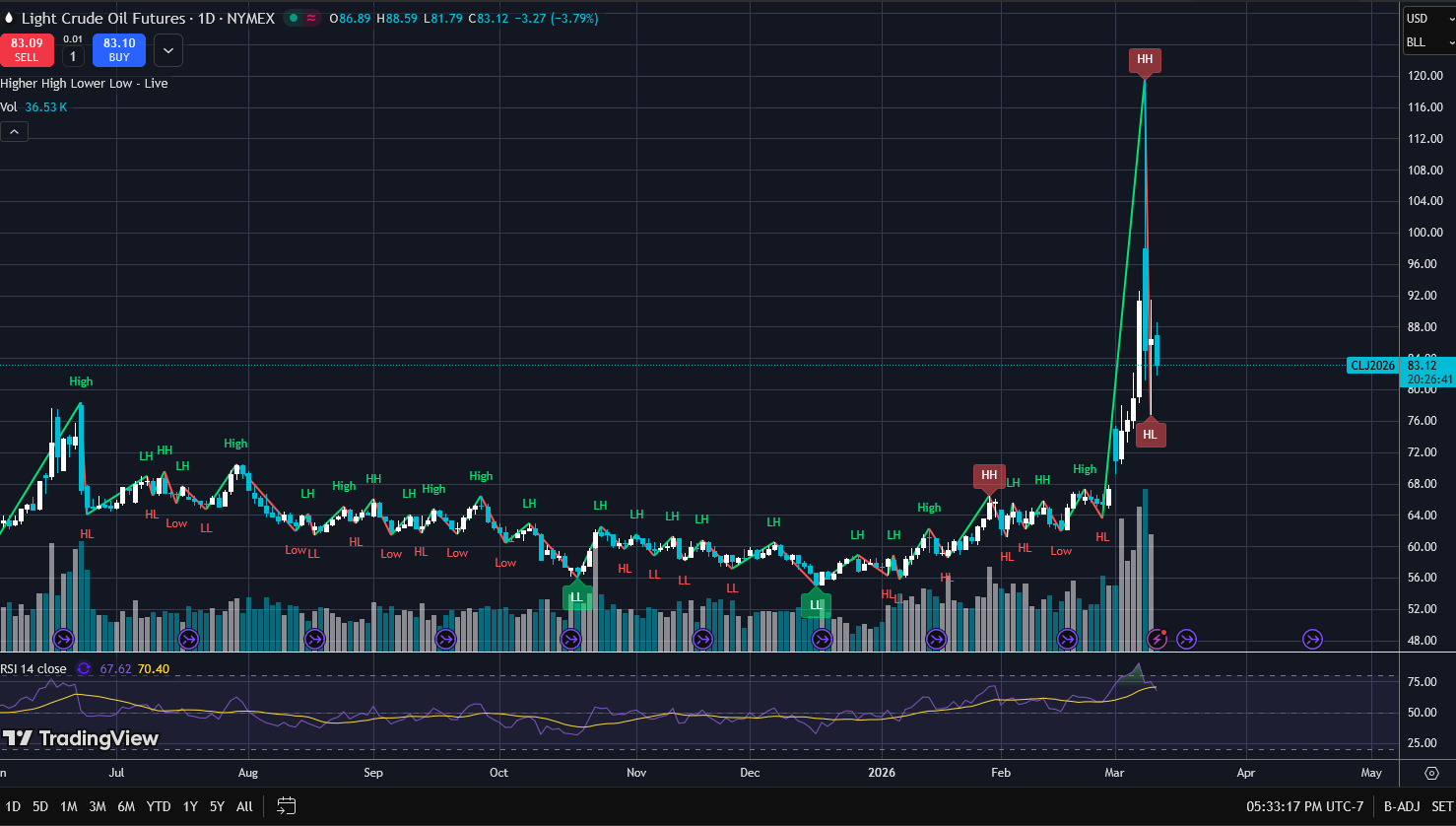Click the pink derived data indicator icon
This screenshot has height=826, width=1456.
point(312,18)
